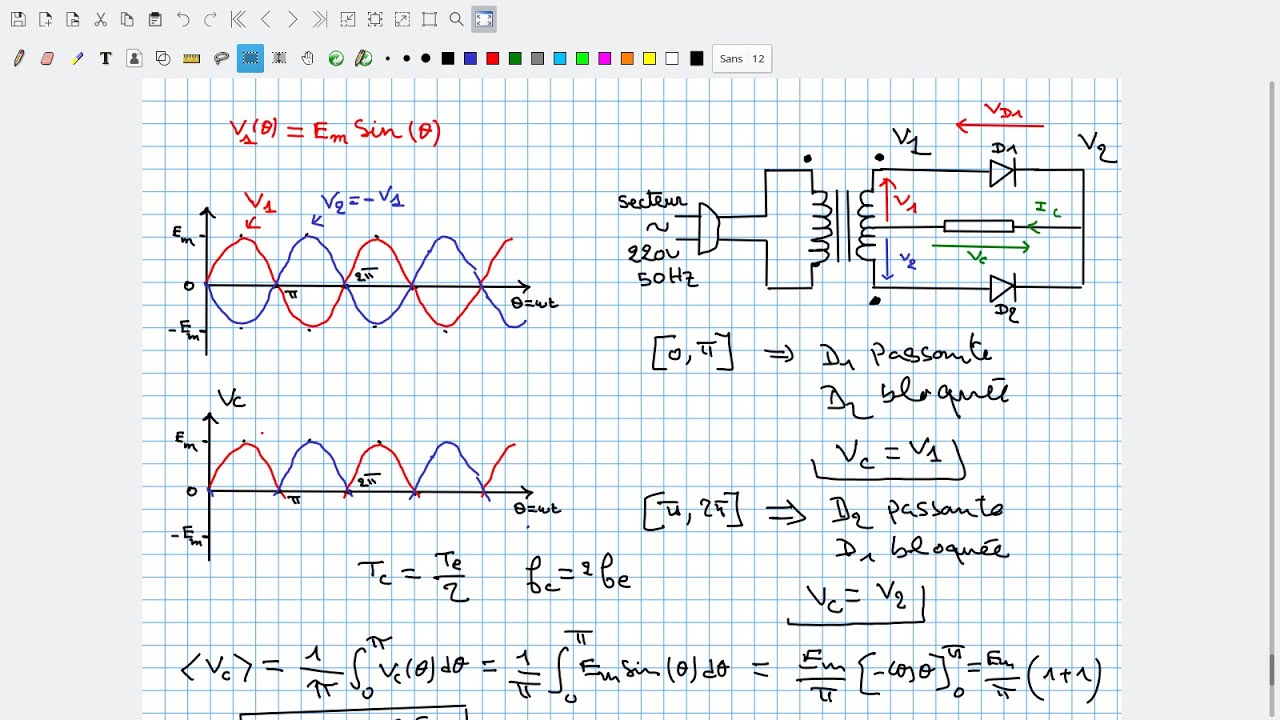Choose medium line thickness
This screenshot has height=720, width=1280.
point(406,59)
